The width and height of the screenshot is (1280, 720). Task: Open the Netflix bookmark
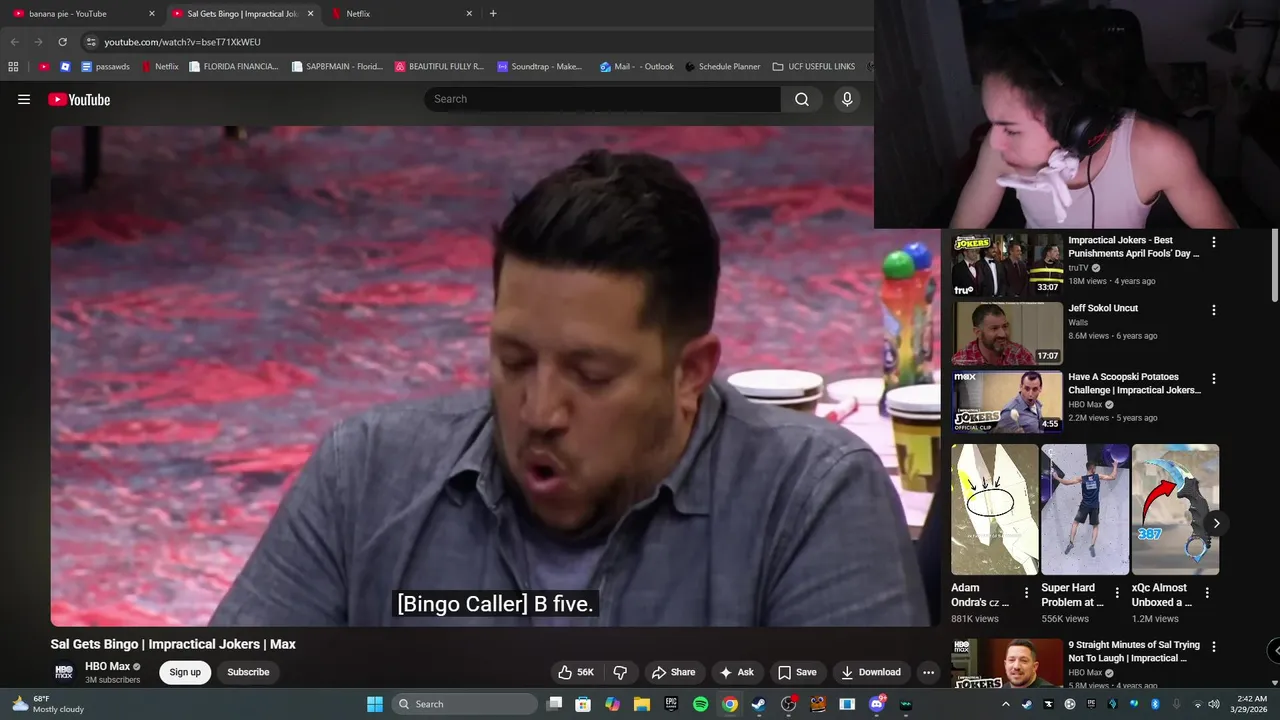point(160,67)
